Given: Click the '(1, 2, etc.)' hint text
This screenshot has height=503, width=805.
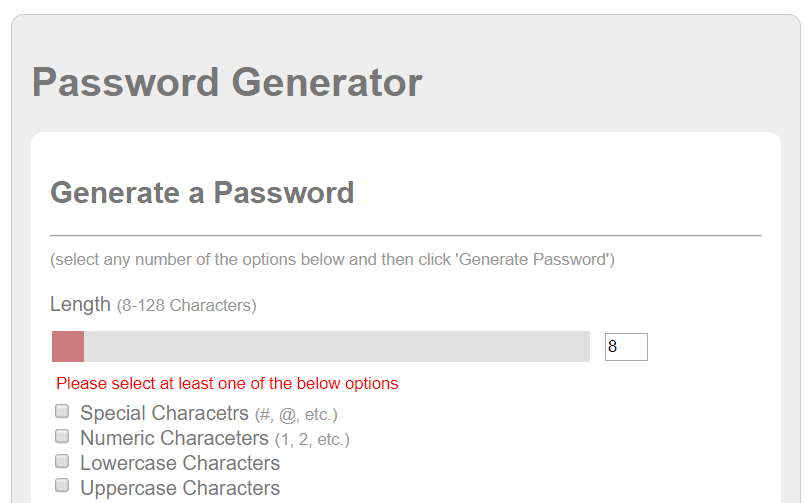Looking at the screenshot, I should pyautogui.click(x=312, y=439).
